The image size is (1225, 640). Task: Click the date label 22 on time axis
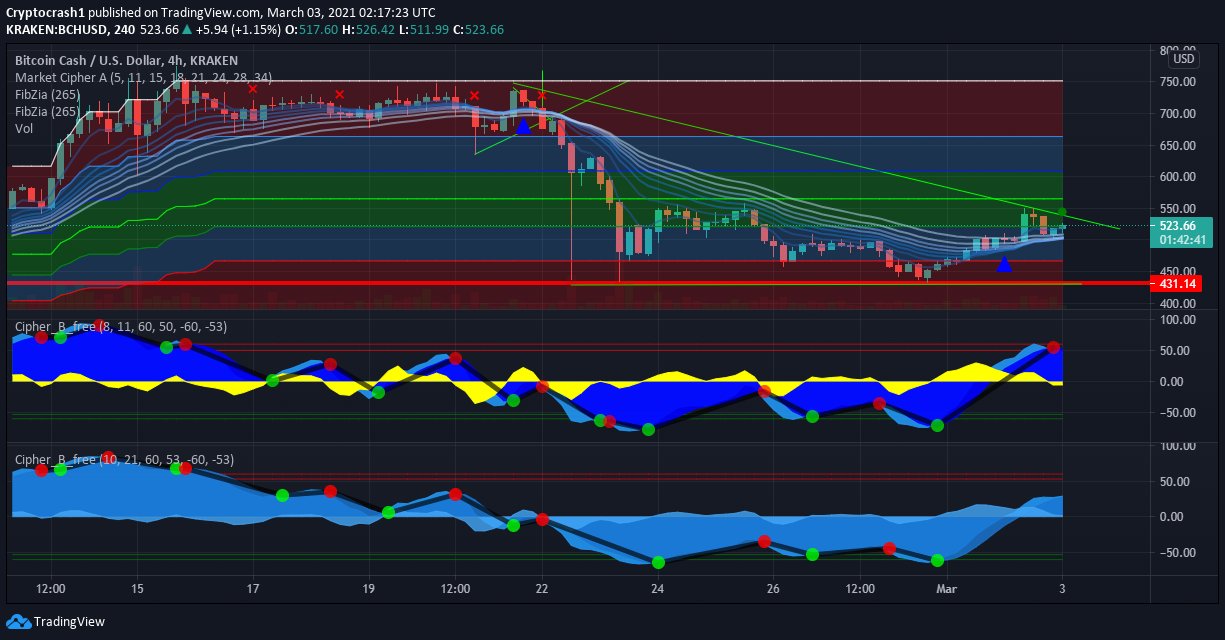click(542, 588)
